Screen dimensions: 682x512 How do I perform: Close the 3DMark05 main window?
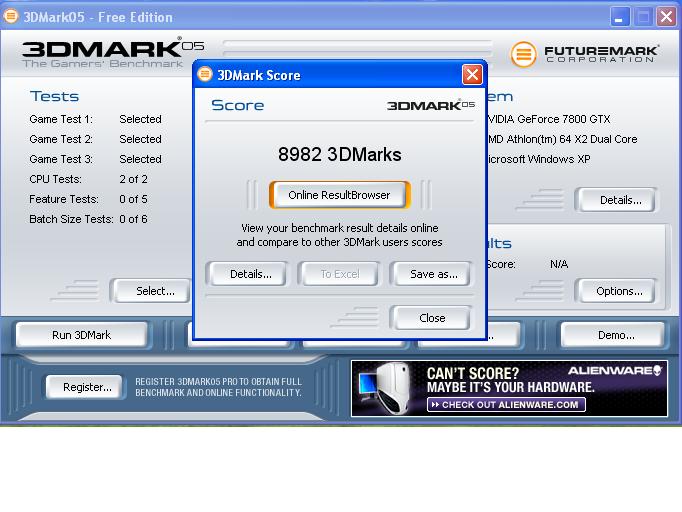click(666, 17)
